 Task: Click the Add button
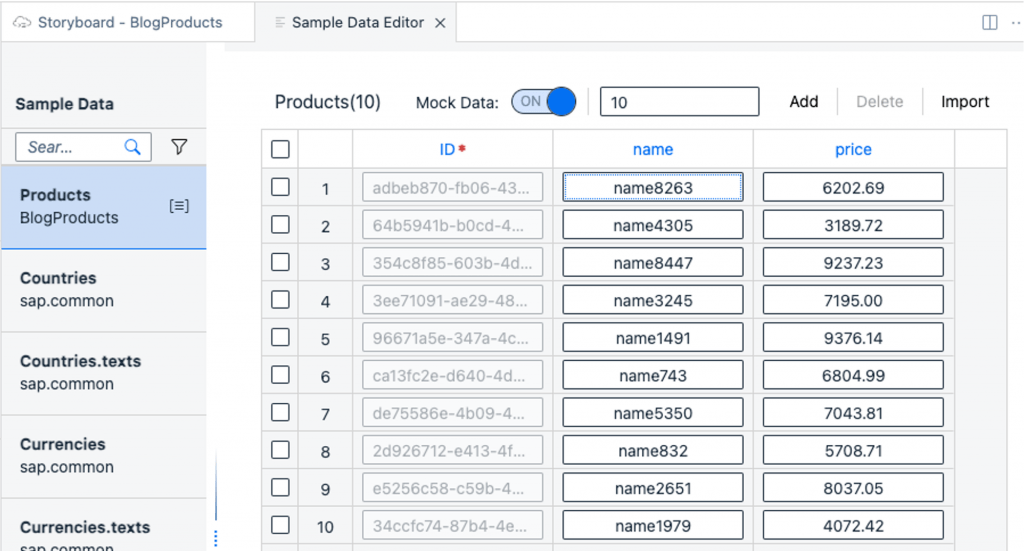[x=803, y=102]
